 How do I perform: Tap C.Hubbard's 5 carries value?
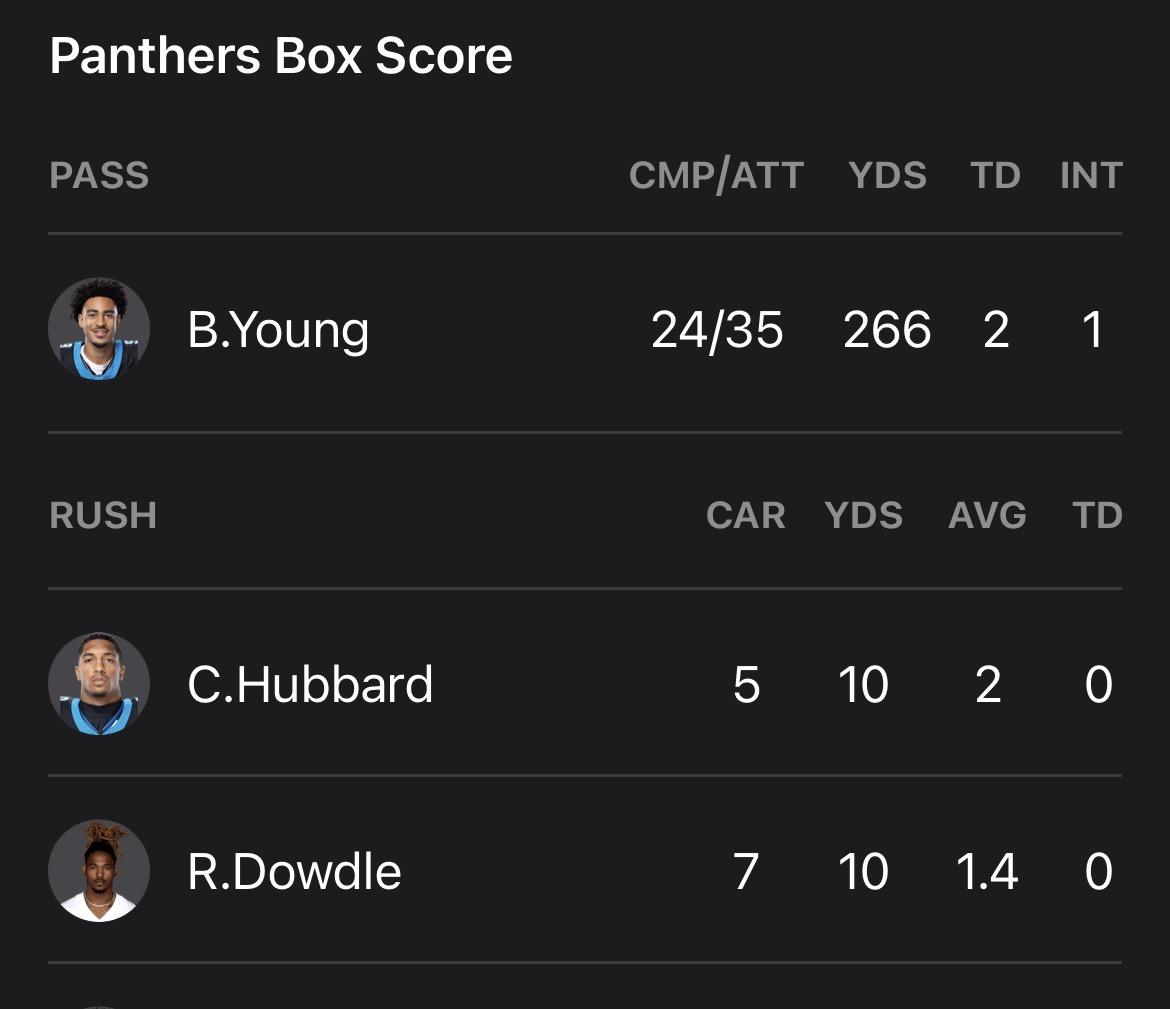point(746,685)
